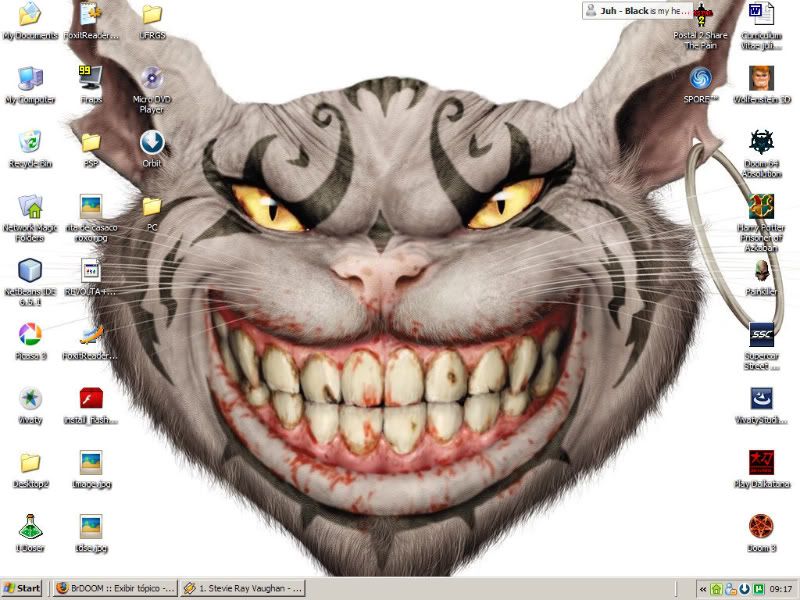Viewport: 800px width, 600px height.
Task: Switch to Stevie Ray Vaughan taskbar window
Action: click(243, 588)
